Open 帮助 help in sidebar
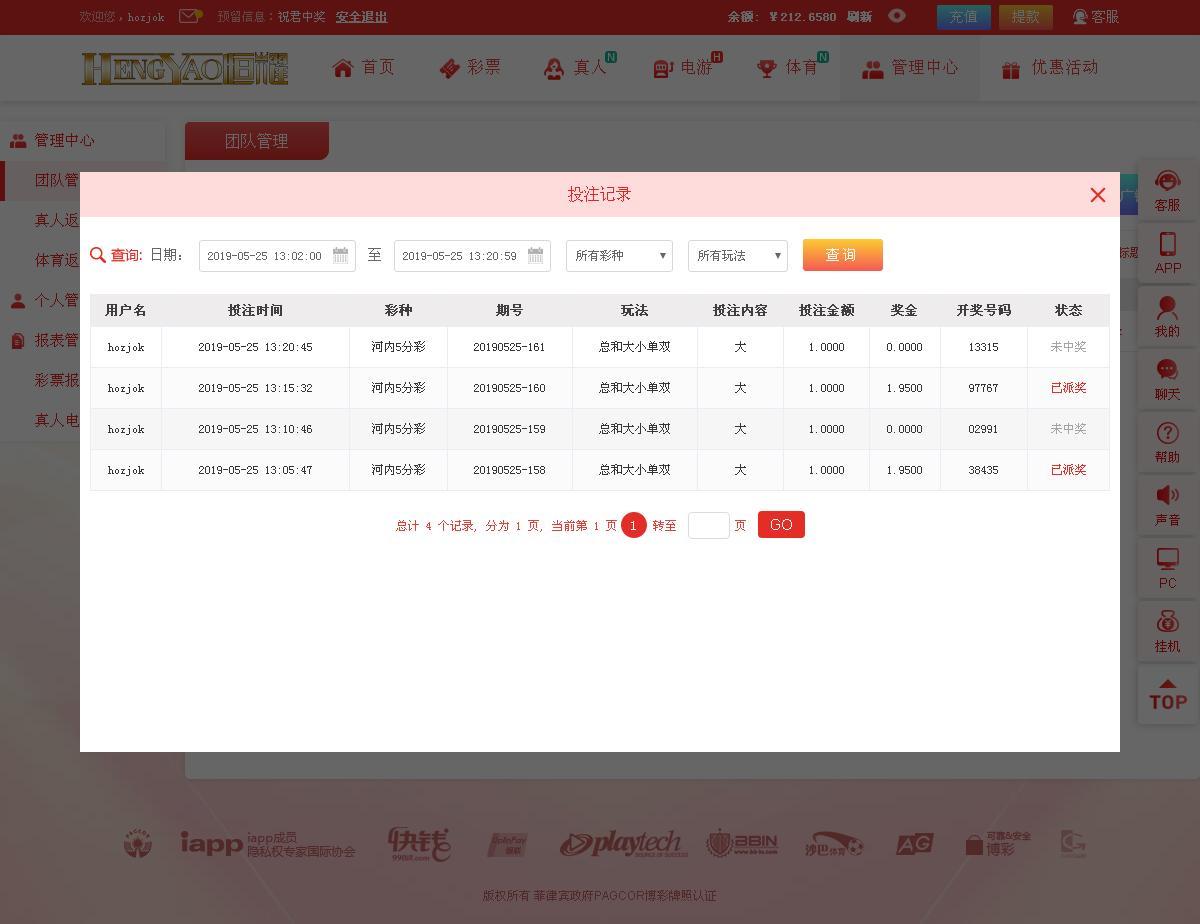The width and height of the screenshot is (1200, 924). point(1167,443)
